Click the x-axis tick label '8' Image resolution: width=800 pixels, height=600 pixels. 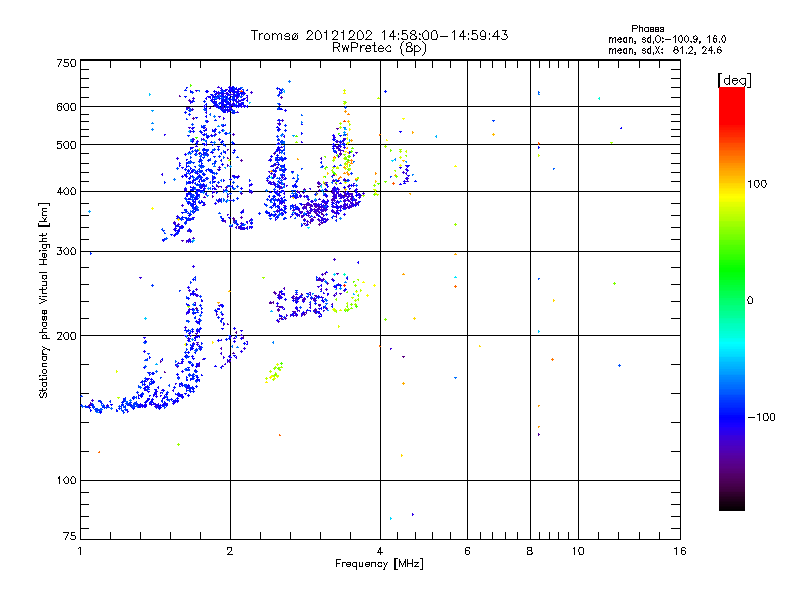click(x=530, y=551)
